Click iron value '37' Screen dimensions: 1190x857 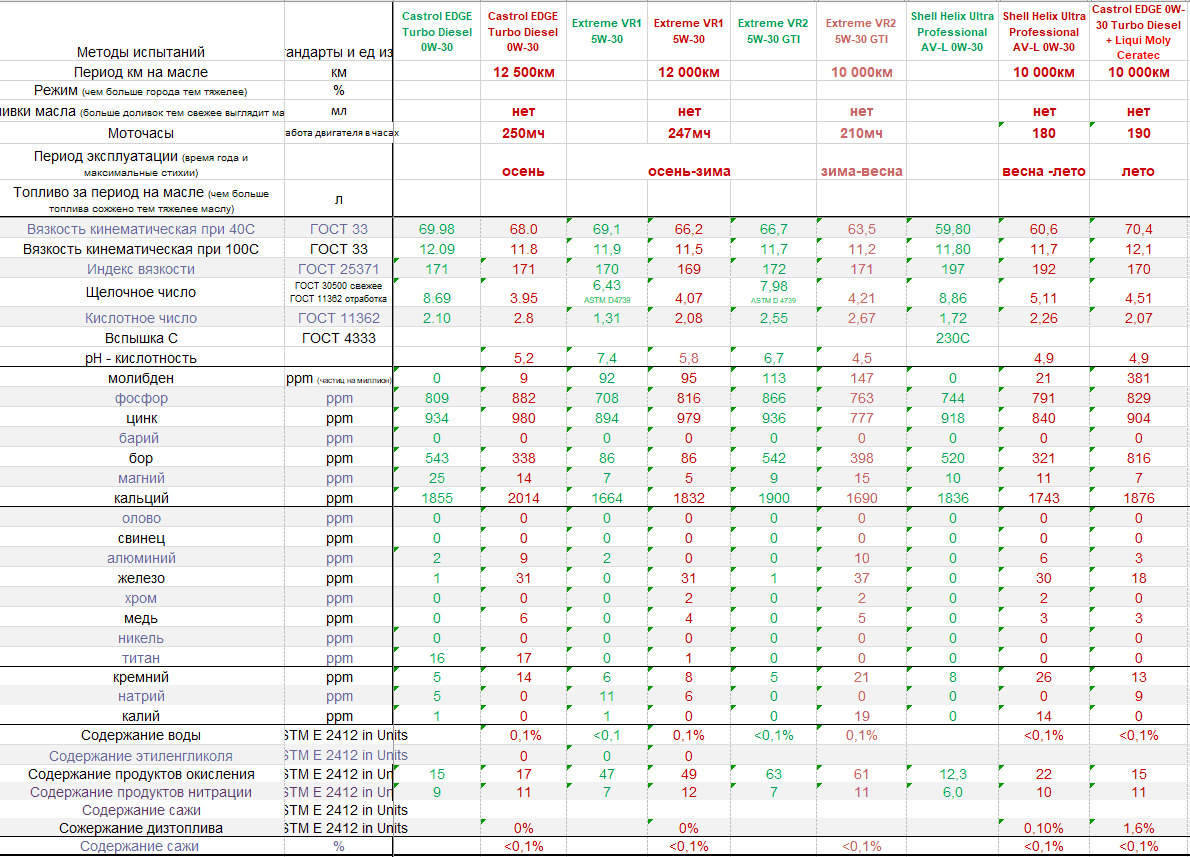click(861, 578)
